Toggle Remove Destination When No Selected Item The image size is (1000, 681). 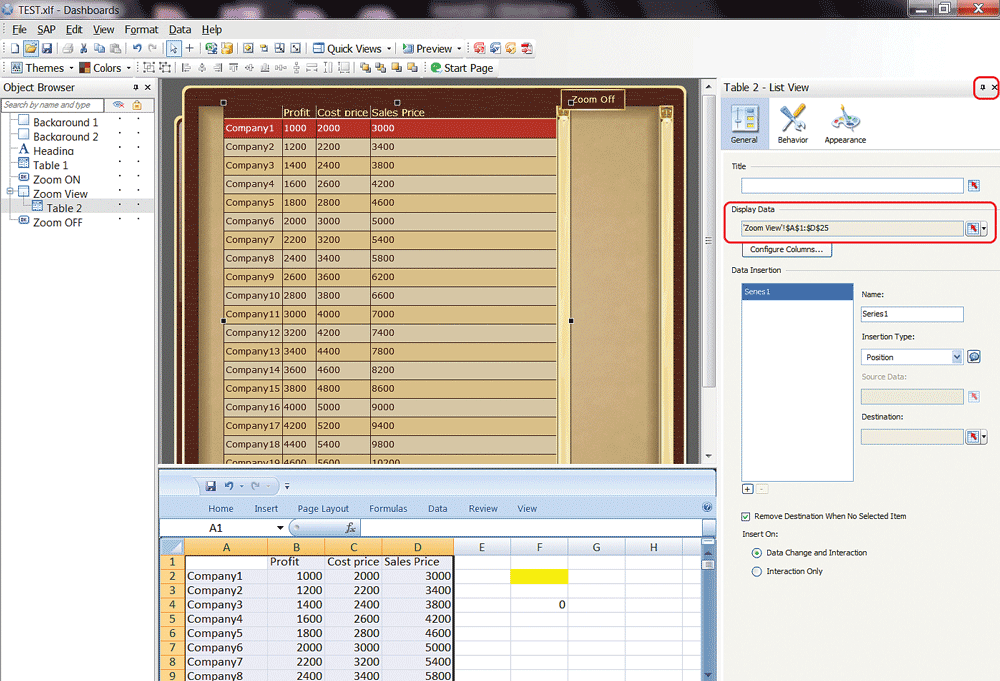tap(746, 516)
